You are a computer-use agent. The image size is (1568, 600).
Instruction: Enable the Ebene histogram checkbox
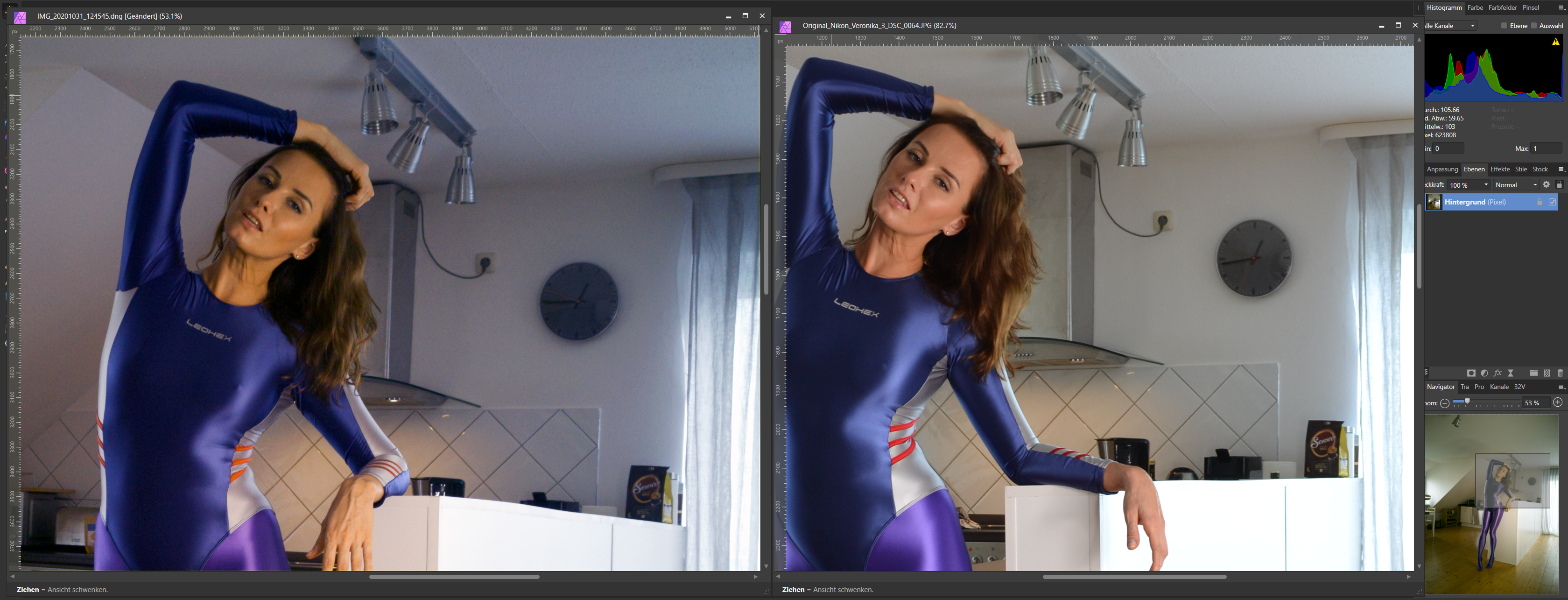(x=1504, y=26)
